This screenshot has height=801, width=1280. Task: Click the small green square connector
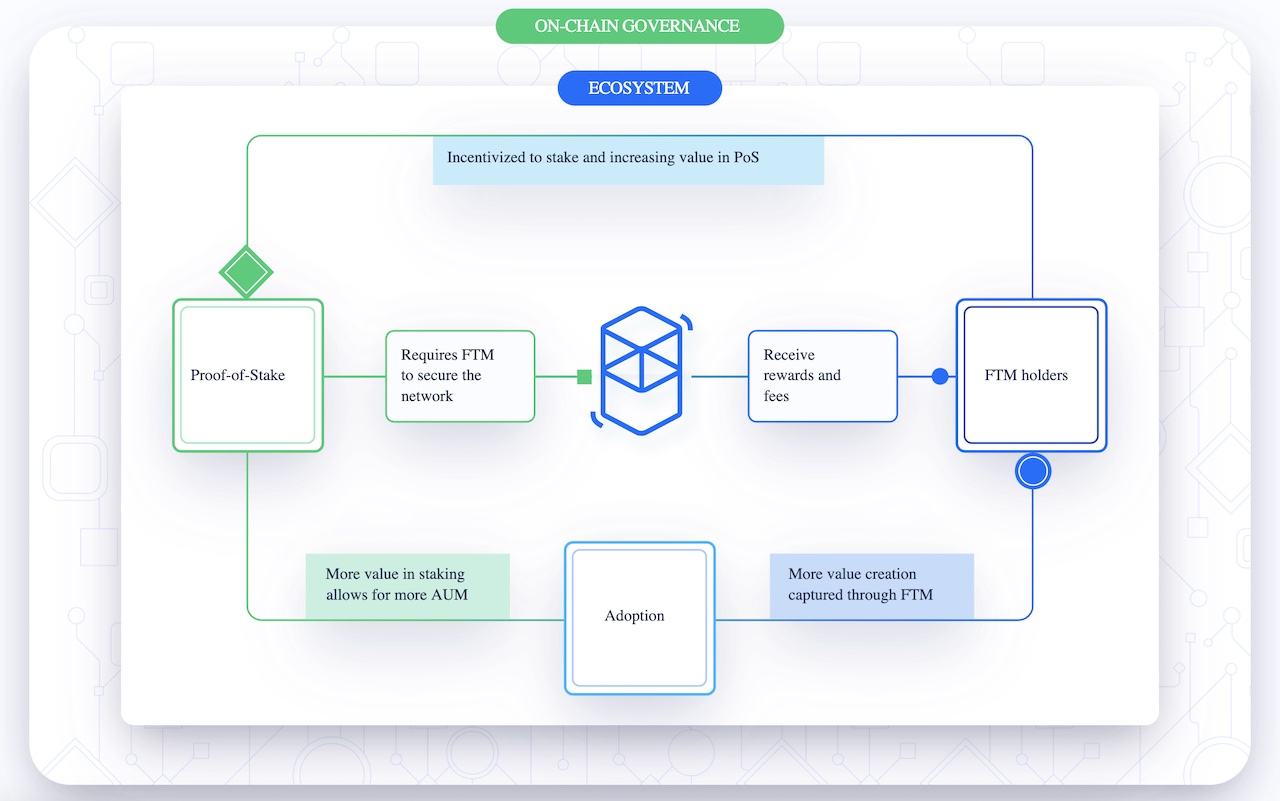click(x=585, y=377)
